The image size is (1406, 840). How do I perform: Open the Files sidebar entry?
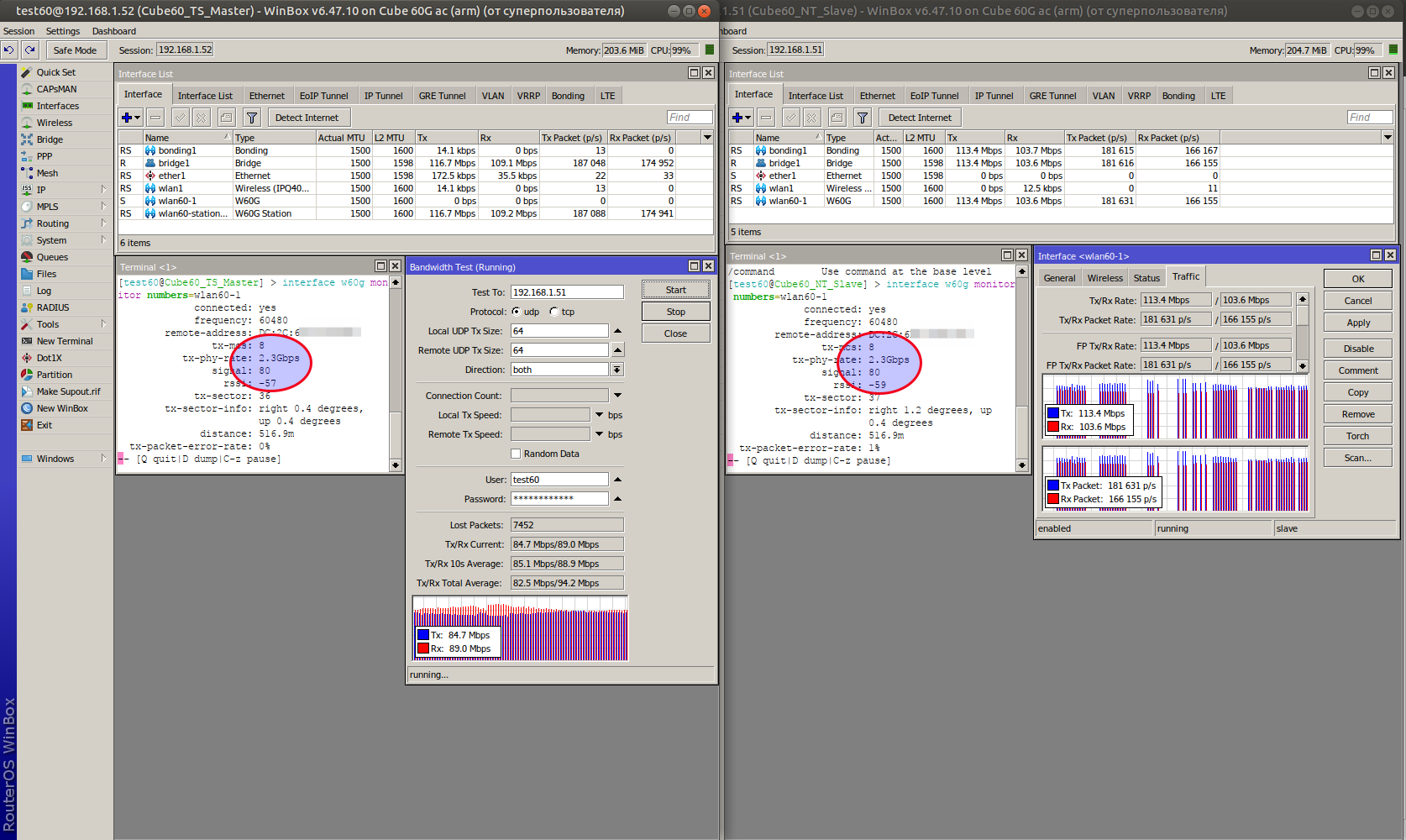46,274
